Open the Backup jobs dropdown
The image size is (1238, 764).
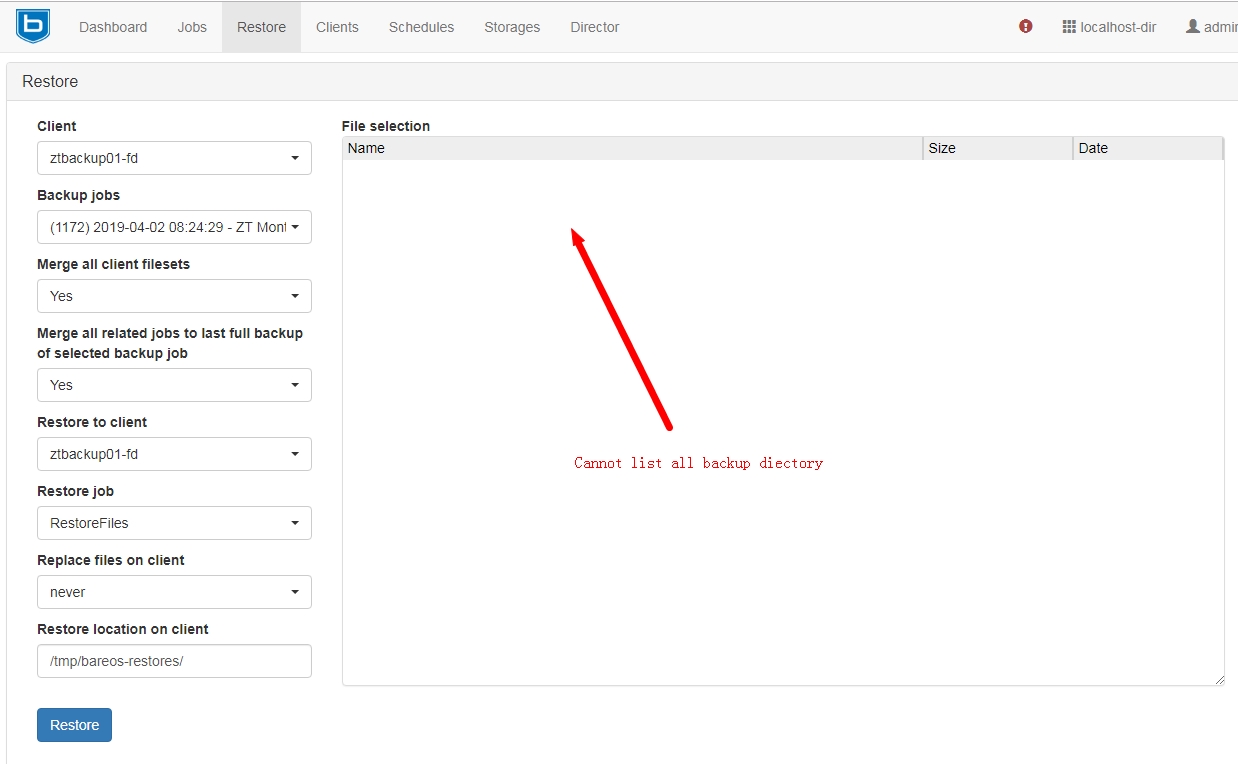point(174,227)
